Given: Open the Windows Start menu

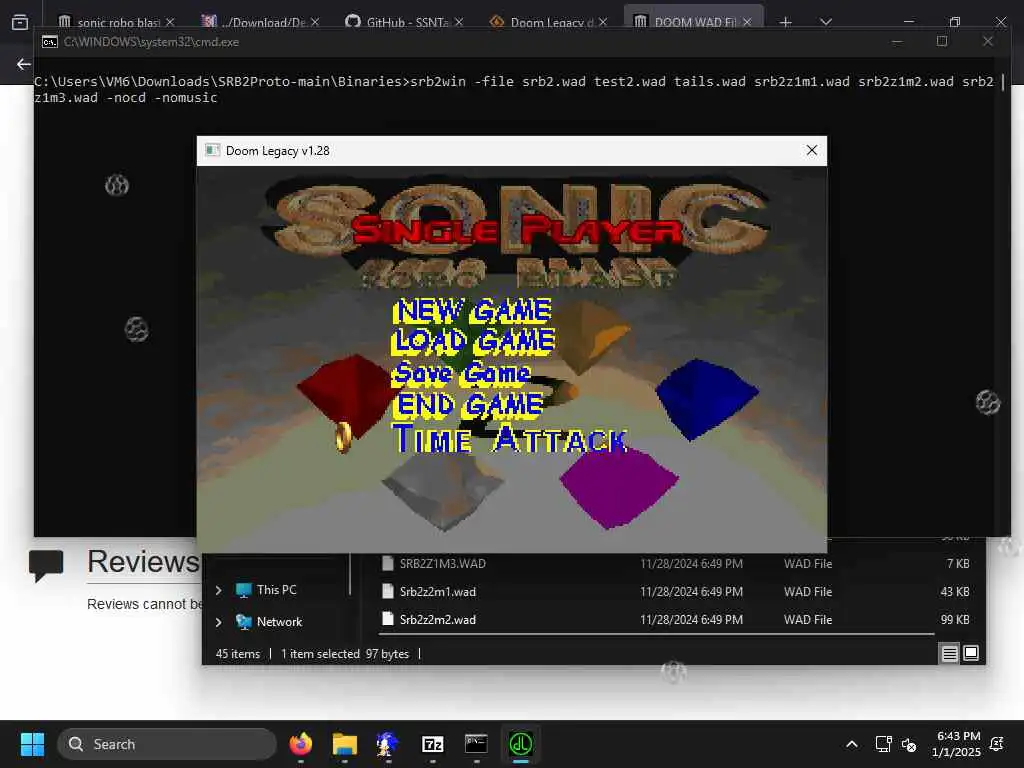Looking at the screenshot, I should click(32, 744).
